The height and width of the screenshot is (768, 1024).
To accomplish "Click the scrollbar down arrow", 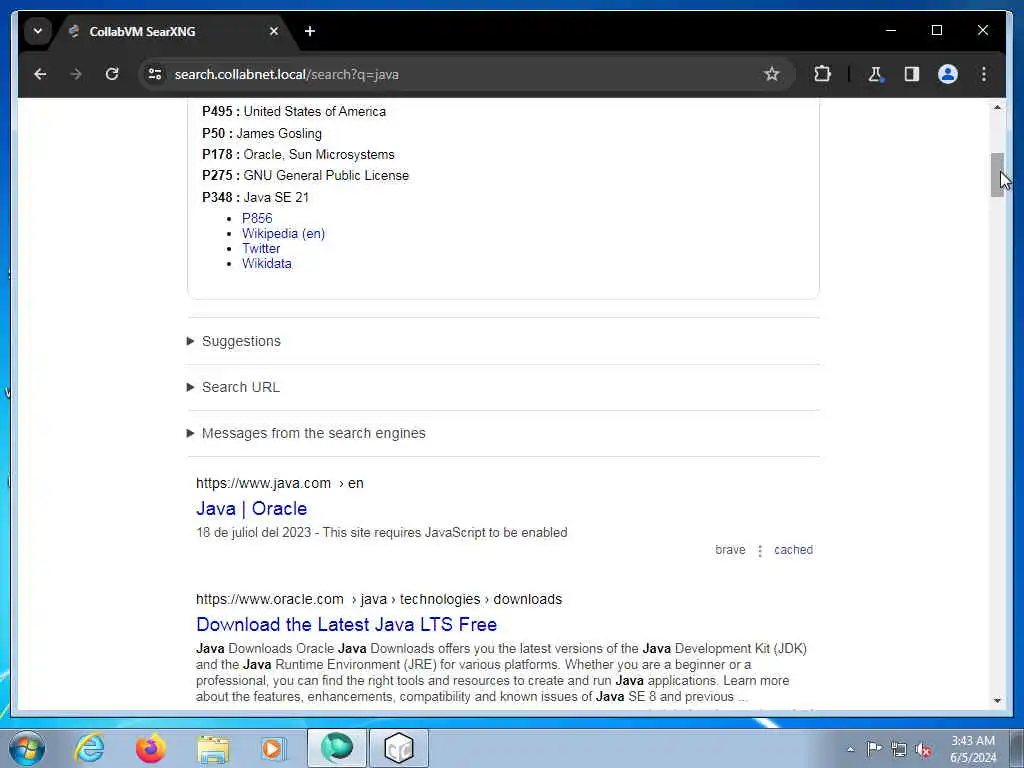I will pyautogui.click(x=997, y=701).
